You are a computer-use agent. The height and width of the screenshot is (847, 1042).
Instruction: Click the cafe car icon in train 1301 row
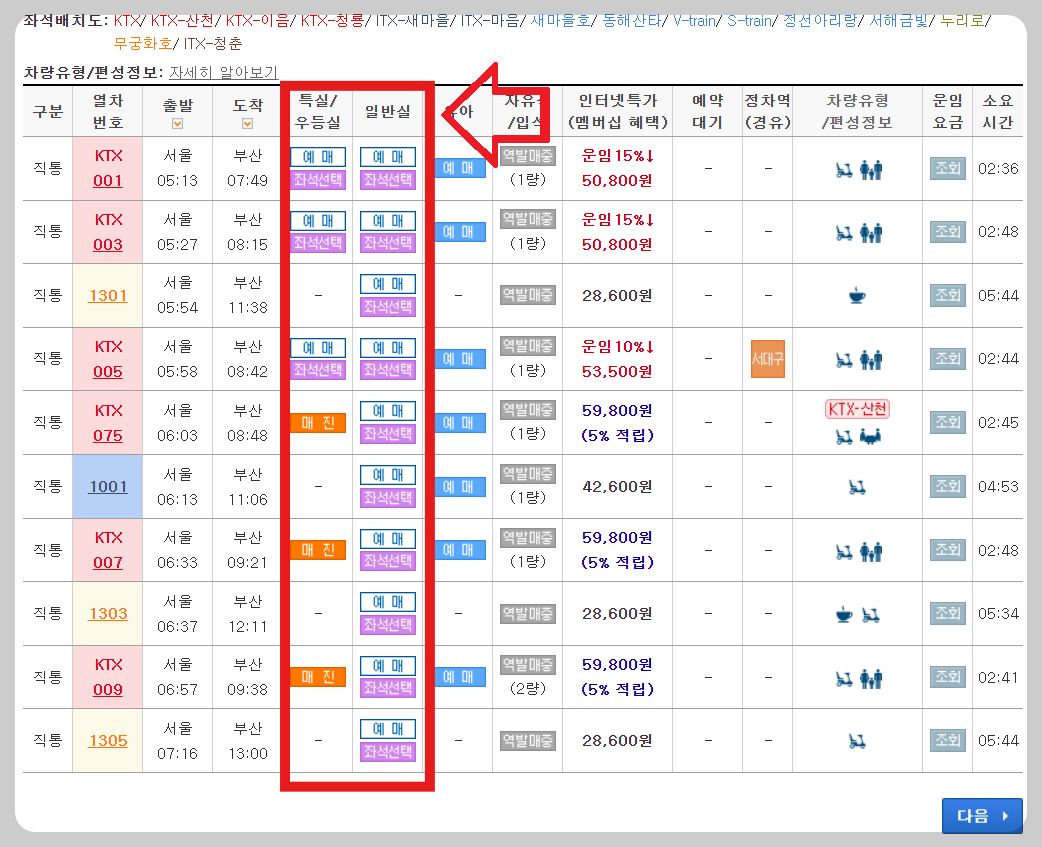click(856, 295)
